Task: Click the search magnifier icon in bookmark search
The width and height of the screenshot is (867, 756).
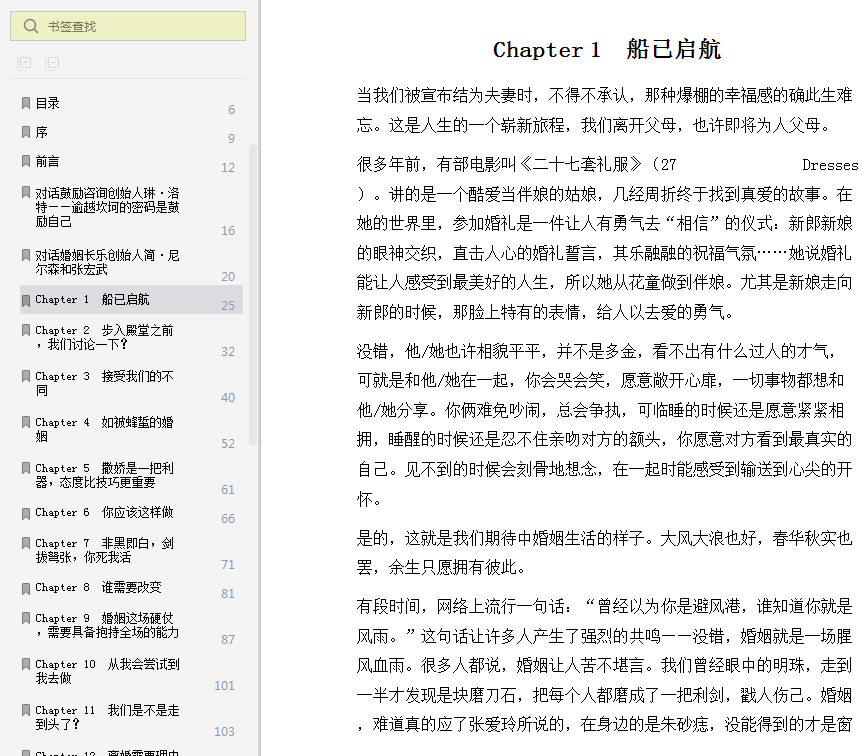Action: click(31, 26)
